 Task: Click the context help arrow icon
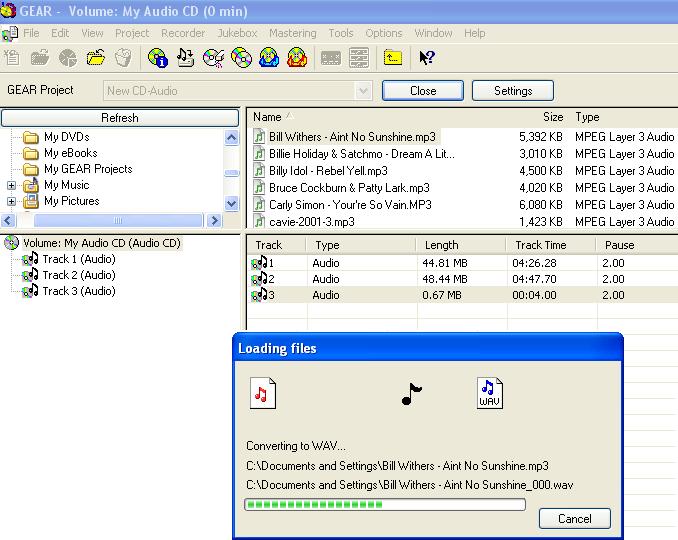click(x=426, y=58)
